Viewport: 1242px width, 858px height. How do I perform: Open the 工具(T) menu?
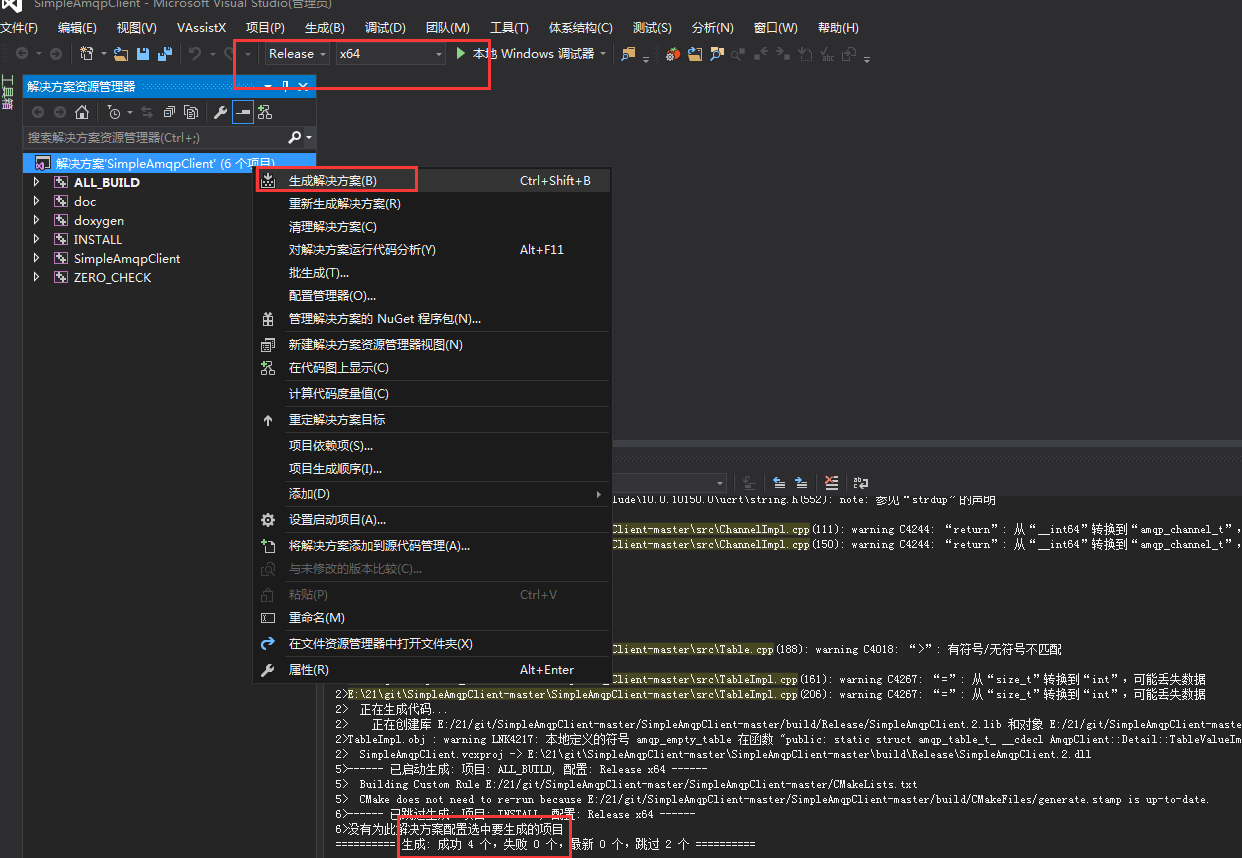click(509, 27)
